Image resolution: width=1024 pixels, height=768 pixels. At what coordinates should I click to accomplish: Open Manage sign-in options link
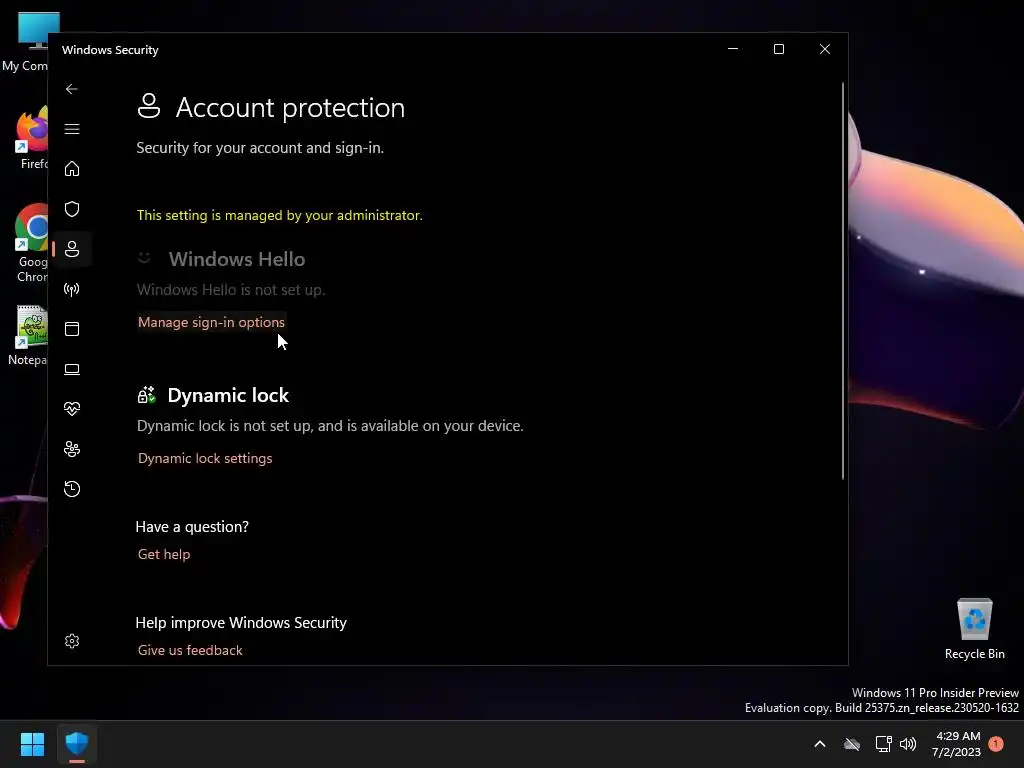point(211,322)
